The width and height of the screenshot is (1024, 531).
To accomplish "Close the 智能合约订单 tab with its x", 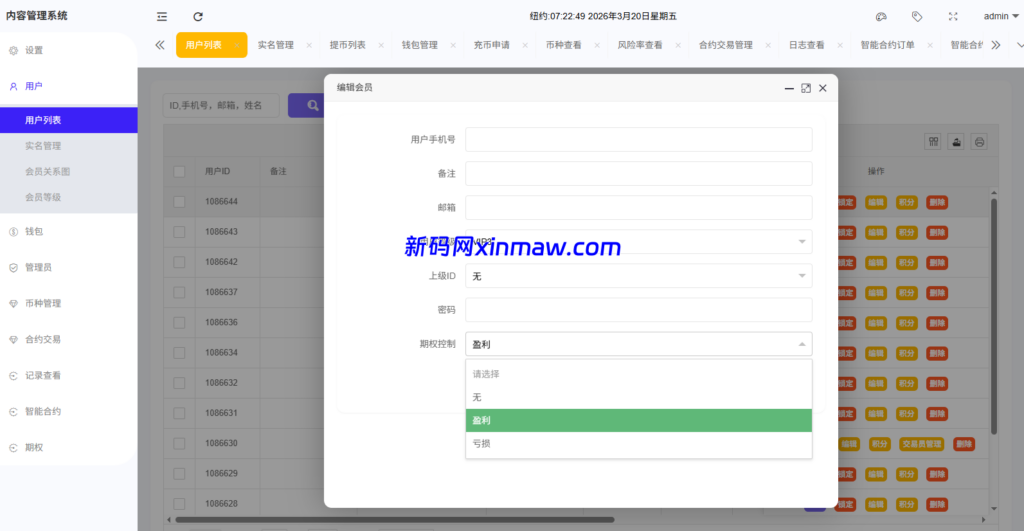I will tap(930, 45).
